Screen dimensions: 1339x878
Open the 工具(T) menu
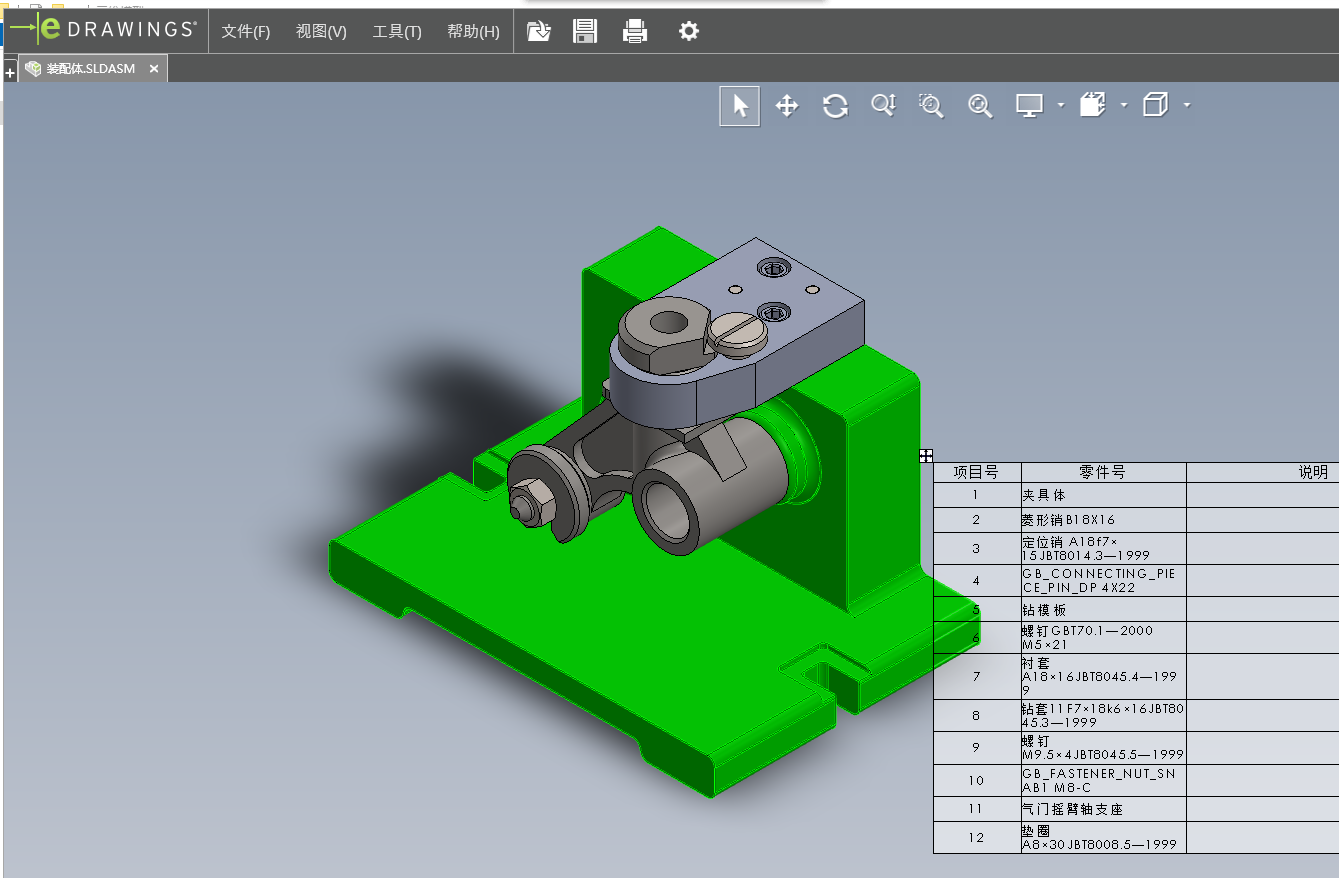(x=397, y=32)
